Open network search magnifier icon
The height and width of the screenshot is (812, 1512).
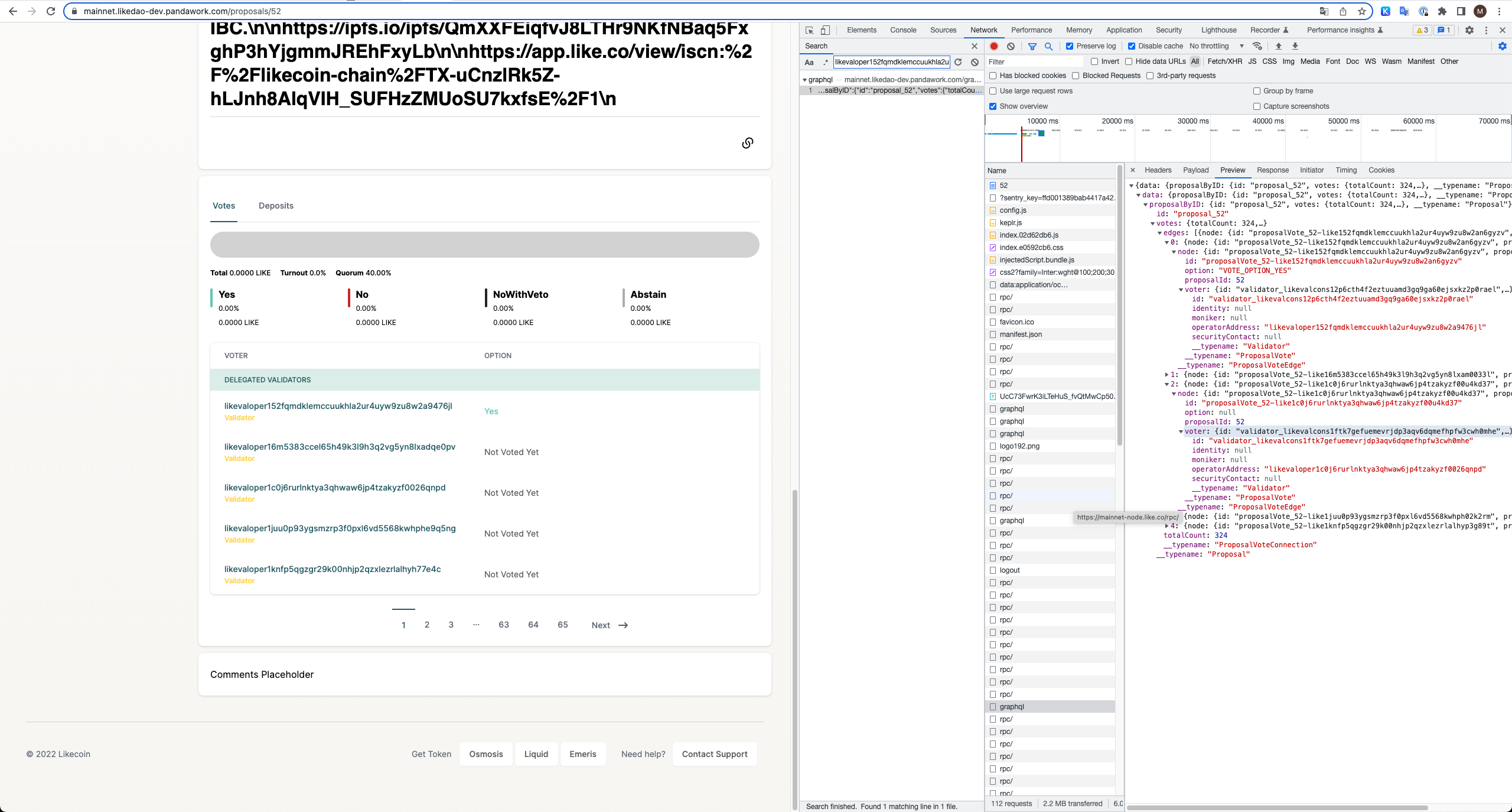click(x=1048, y=46)
